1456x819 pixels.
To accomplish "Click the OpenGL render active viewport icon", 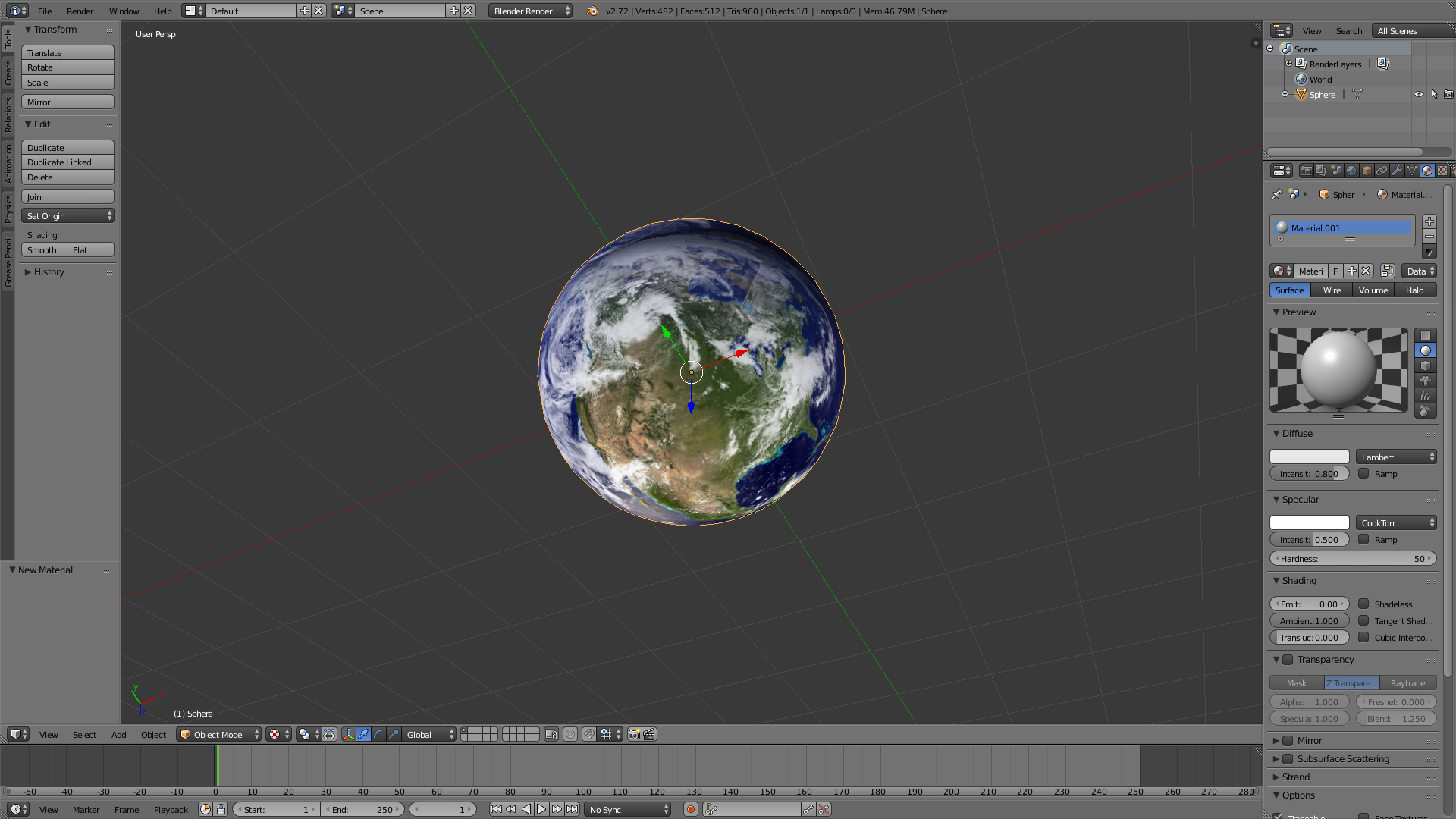I will tap(634, 734).
